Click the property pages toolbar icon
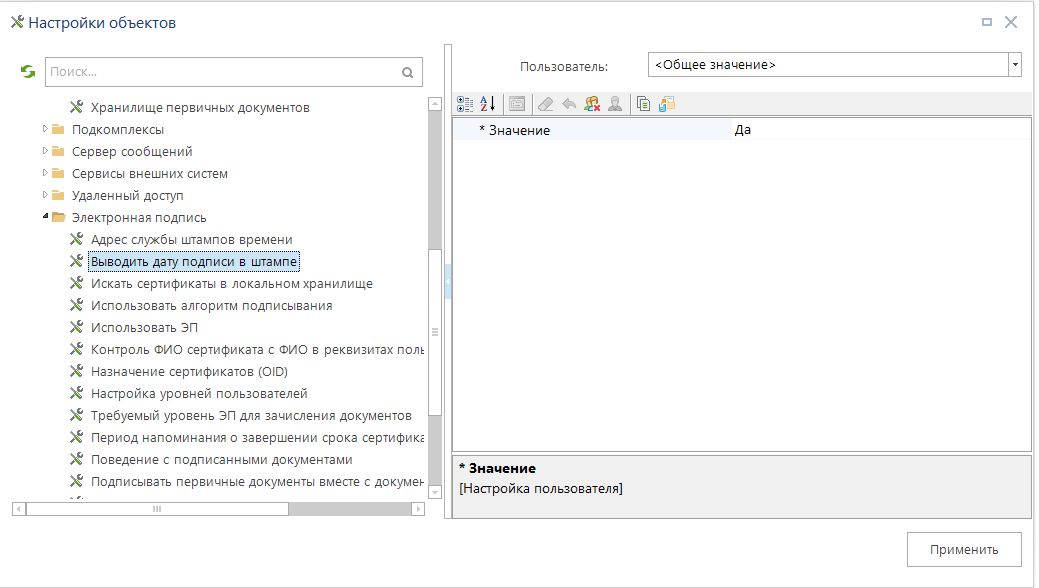Image resolution: width=1039 pixels, height=588 pixels. coord(516,103)
